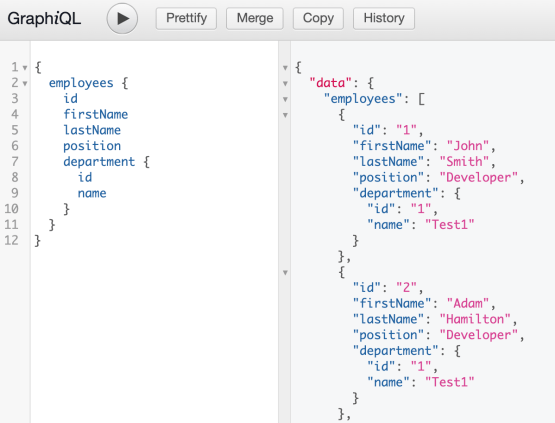Click Adam's "Developer" position value

click(x=479, y=335)
